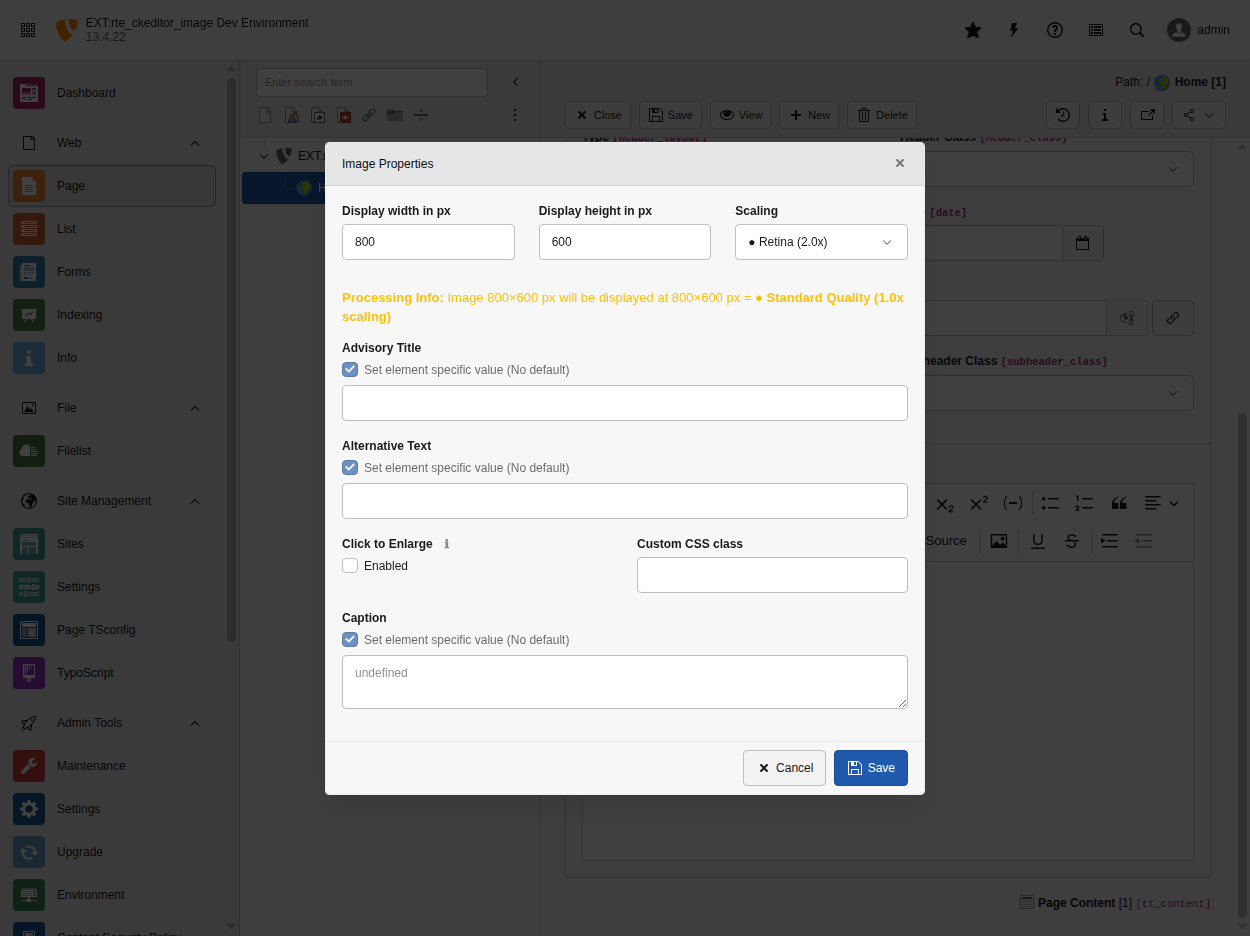
Task: Enable the Click to Enlarge option
Action: [x=350, y=565]
